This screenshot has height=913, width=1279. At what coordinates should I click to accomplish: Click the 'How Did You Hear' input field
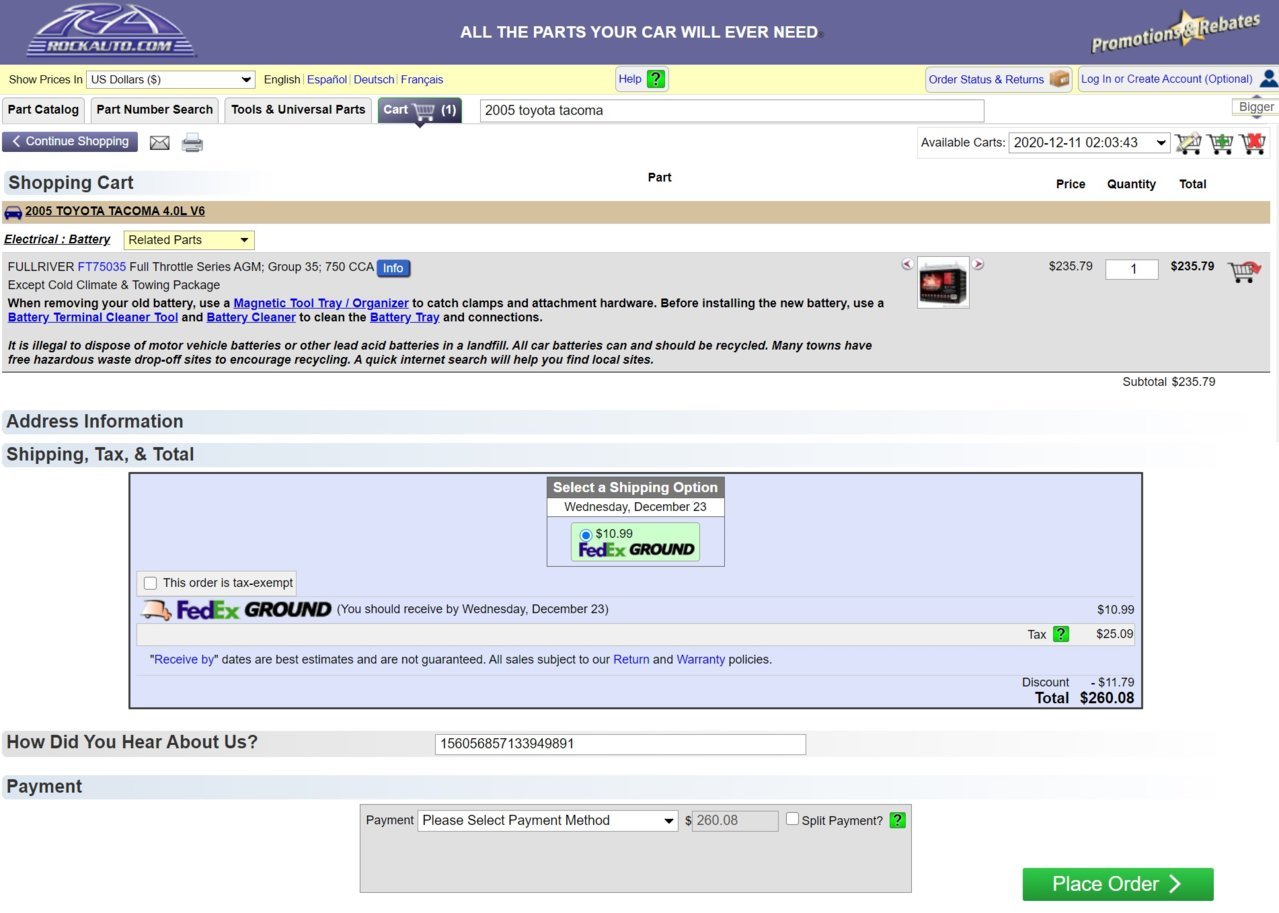point(620,744)
